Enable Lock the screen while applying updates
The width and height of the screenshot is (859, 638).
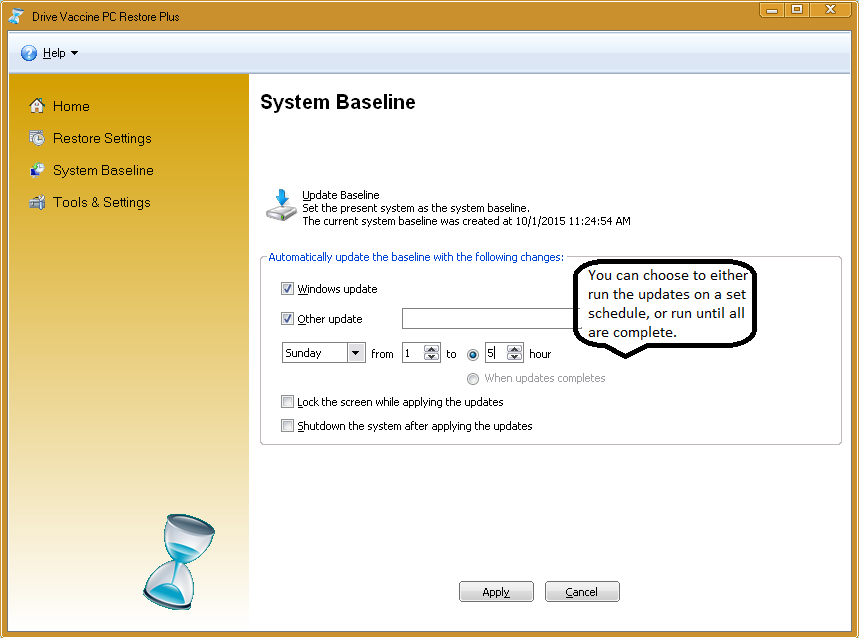point(287,402)
